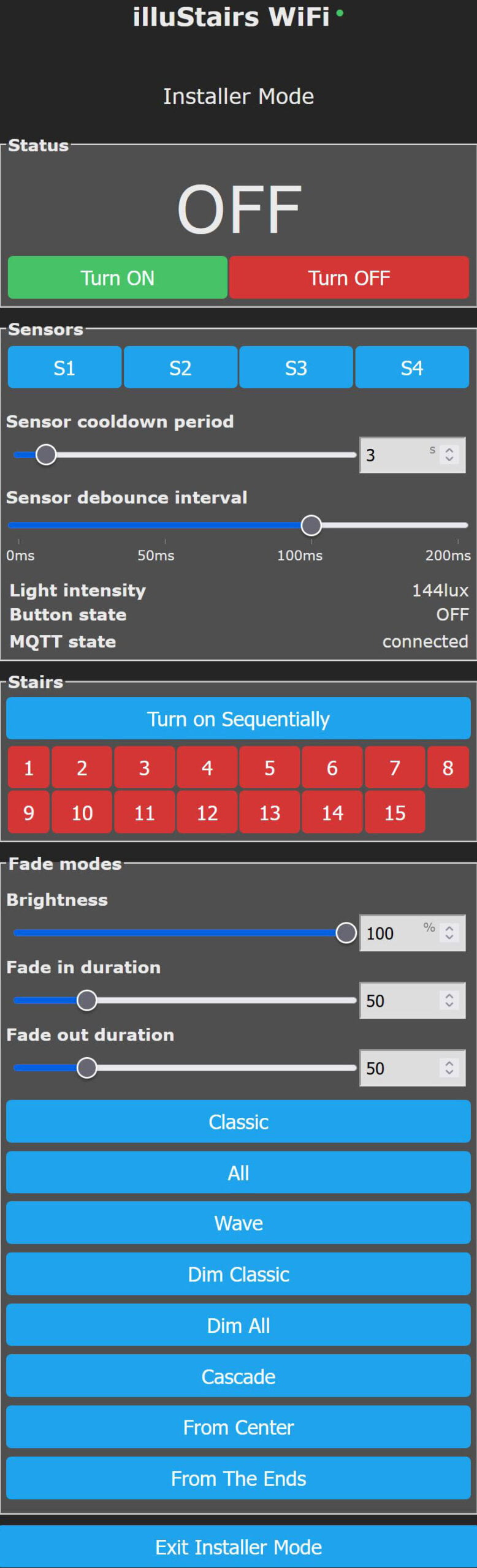Trigger sensor S4
The image size is (477, 1568).
tap(412, 367)
